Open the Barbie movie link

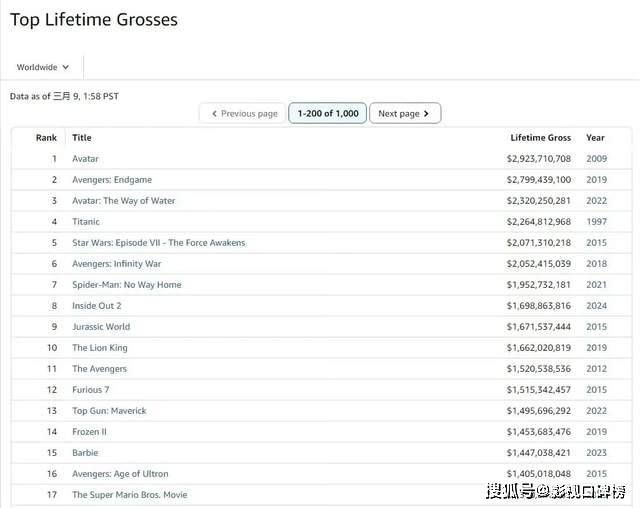[85, 453]
